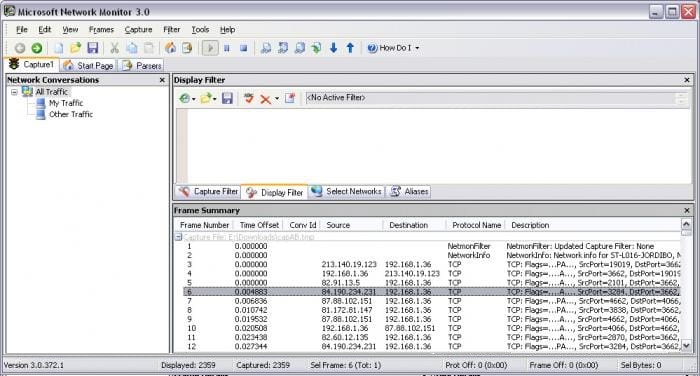Click the Start Page house icon in toolbar

(x=170, y=48)
